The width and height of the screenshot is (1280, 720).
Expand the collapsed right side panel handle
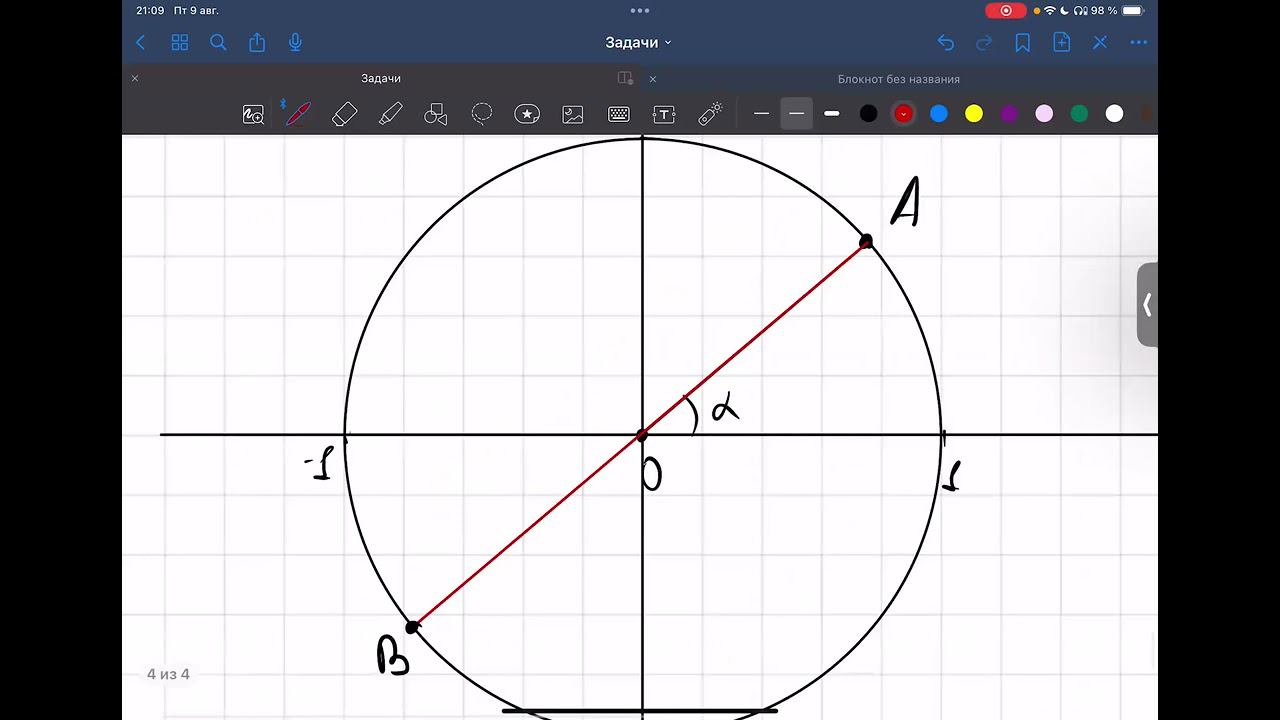point(1147,305)
